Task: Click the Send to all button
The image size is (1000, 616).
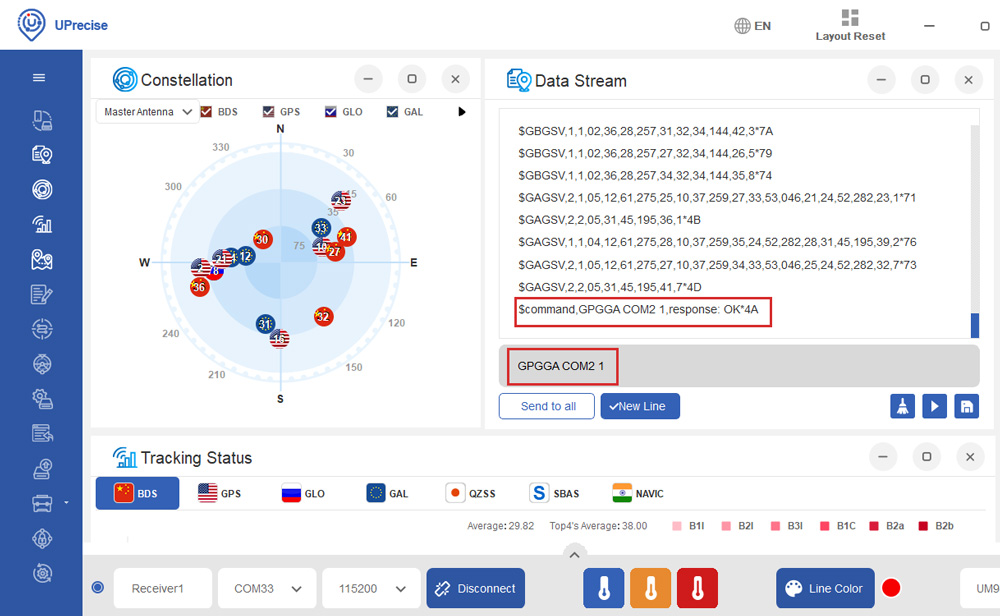Action: 548,406
